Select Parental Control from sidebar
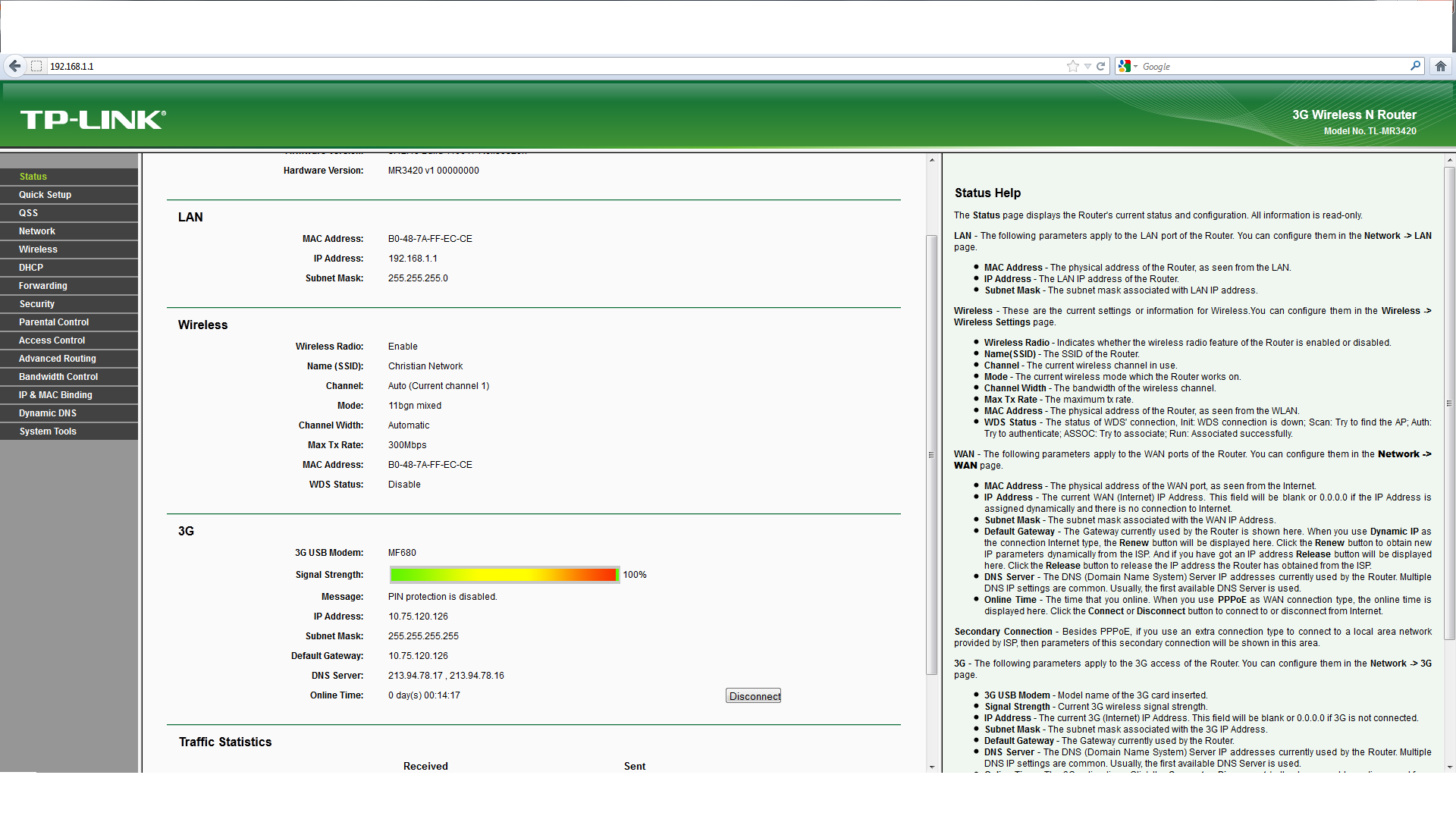The width and height of the screenshot is (1456, 819). [x=54, y=322]
